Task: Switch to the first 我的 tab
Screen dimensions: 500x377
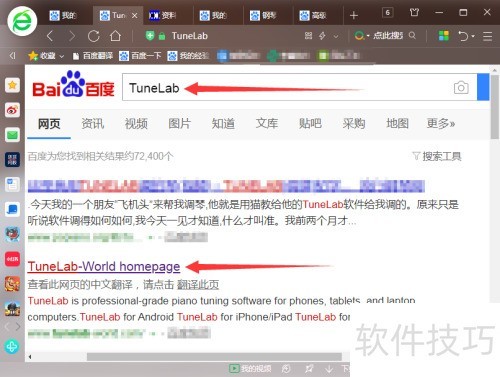Action: [63, 15]
